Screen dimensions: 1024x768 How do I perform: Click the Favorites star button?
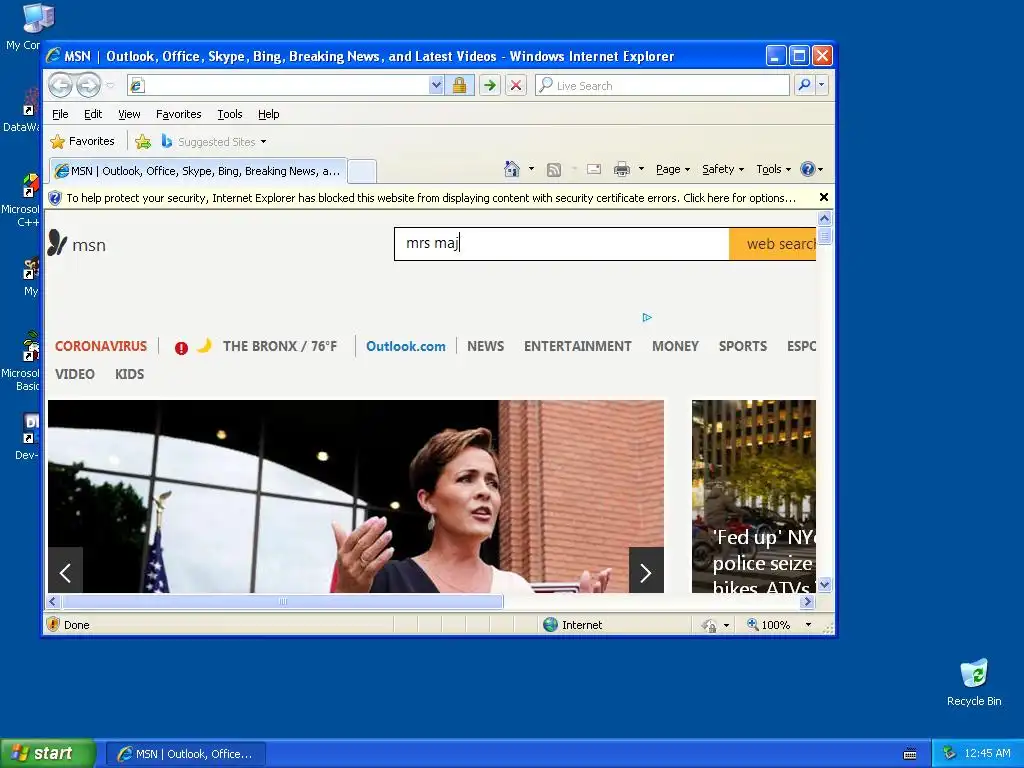coord(82,141)
